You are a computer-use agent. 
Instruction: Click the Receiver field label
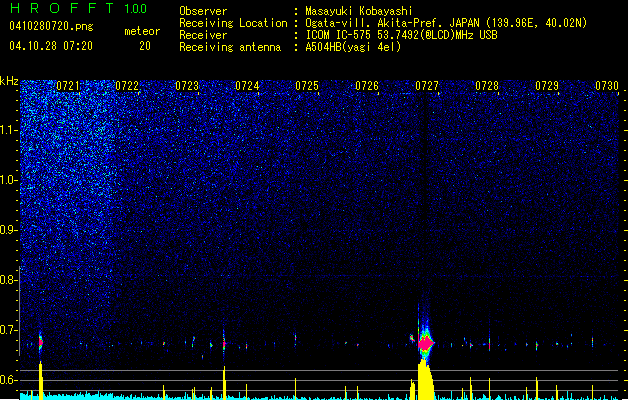pos(203,35)
